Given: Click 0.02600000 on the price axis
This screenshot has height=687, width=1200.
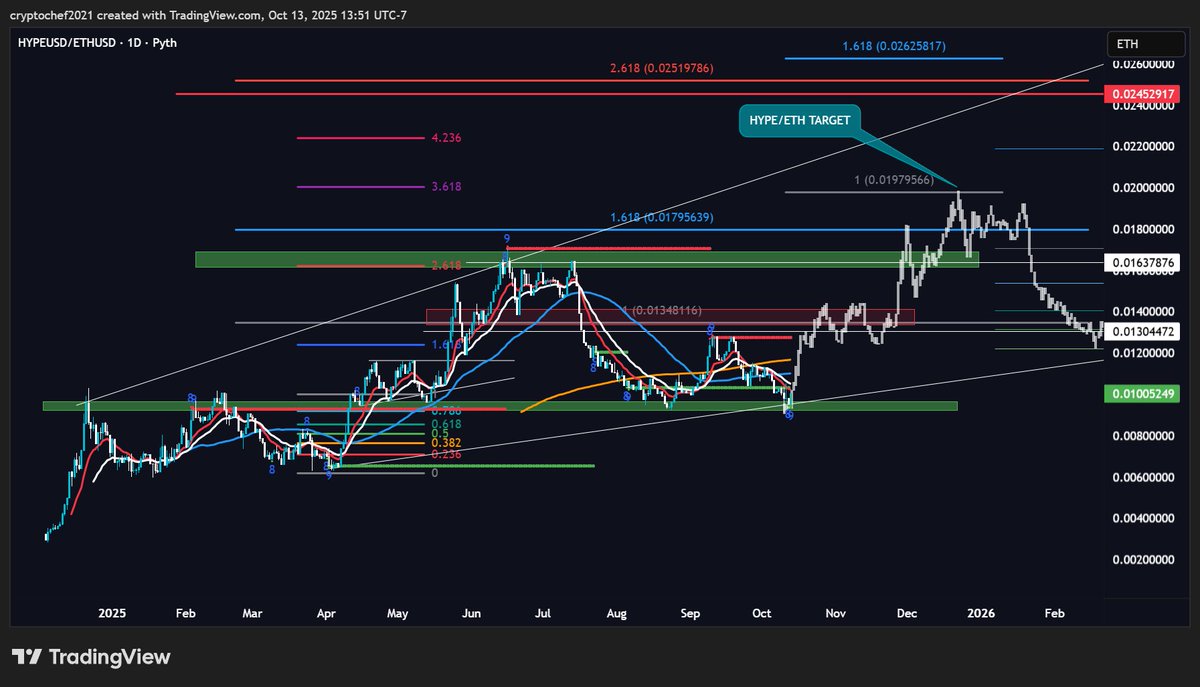Looking at the screenshot, I should point(1144,65).
